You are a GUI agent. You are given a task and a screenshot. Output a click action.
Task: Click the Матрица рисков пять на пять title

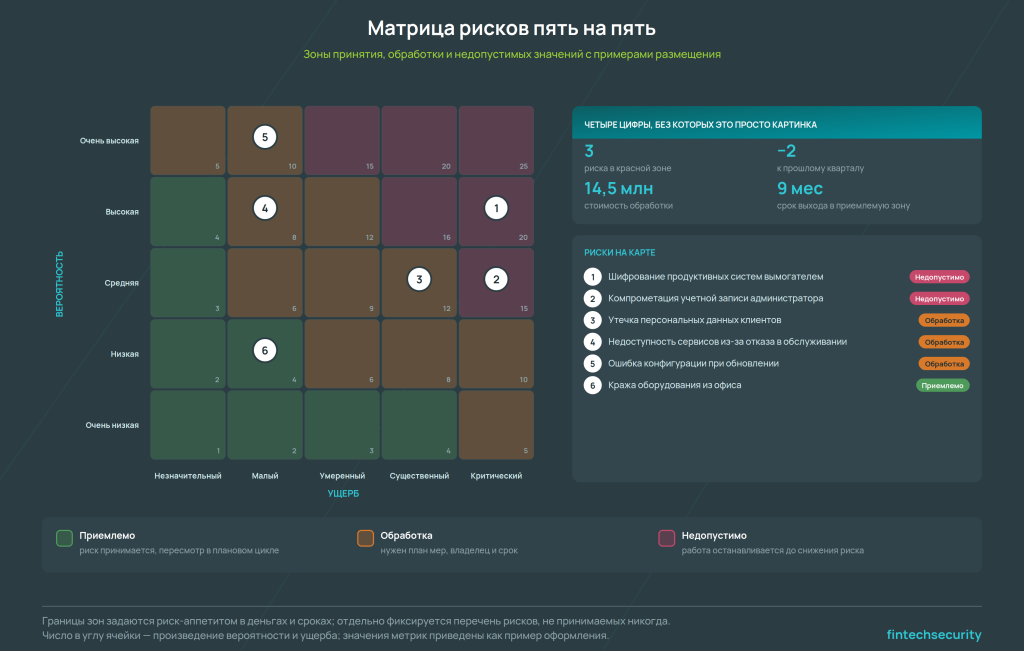(511, 28)
